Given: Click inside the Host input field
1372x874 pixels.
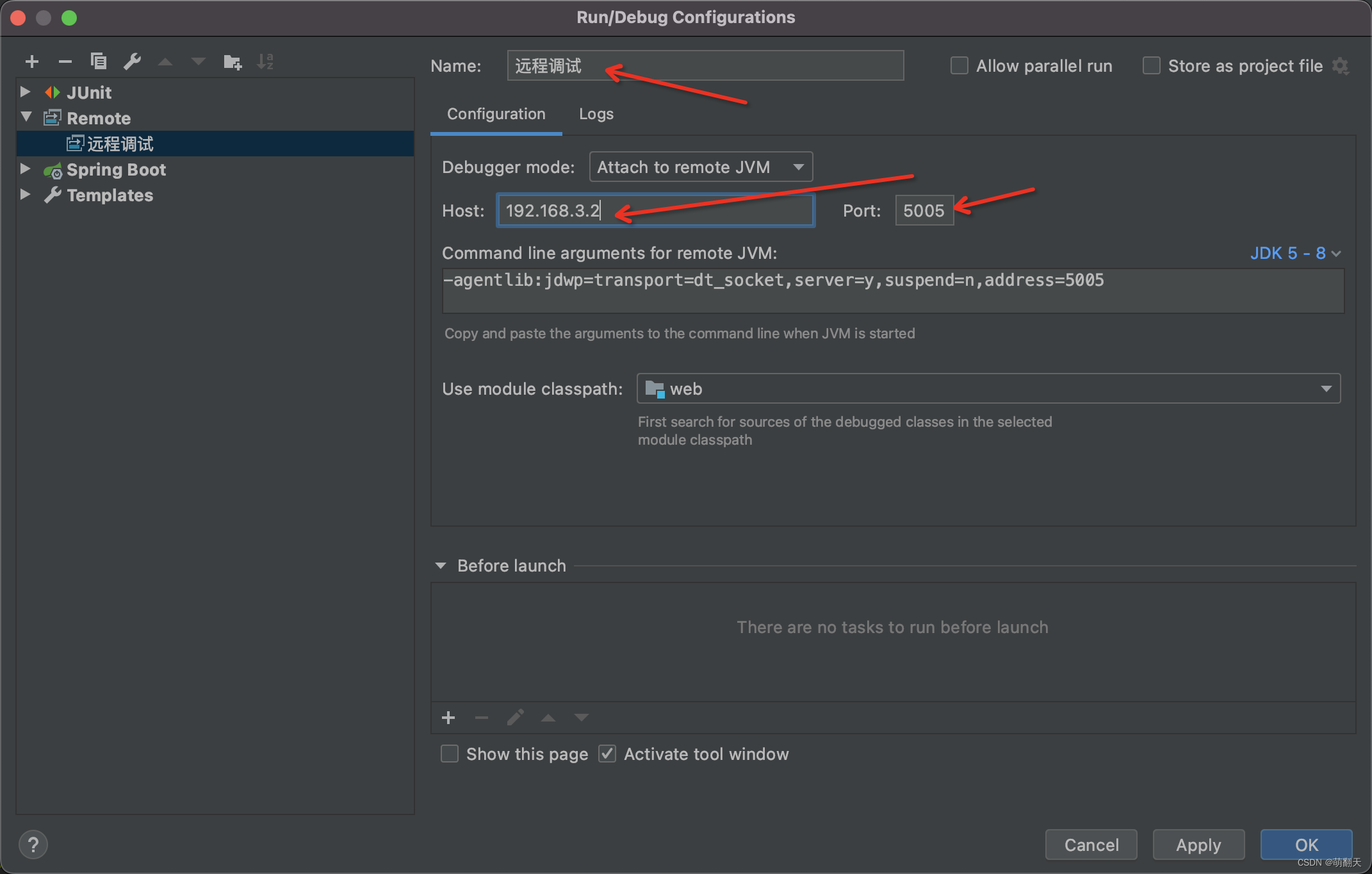Looking at the screenshot, I should point(655,210).
